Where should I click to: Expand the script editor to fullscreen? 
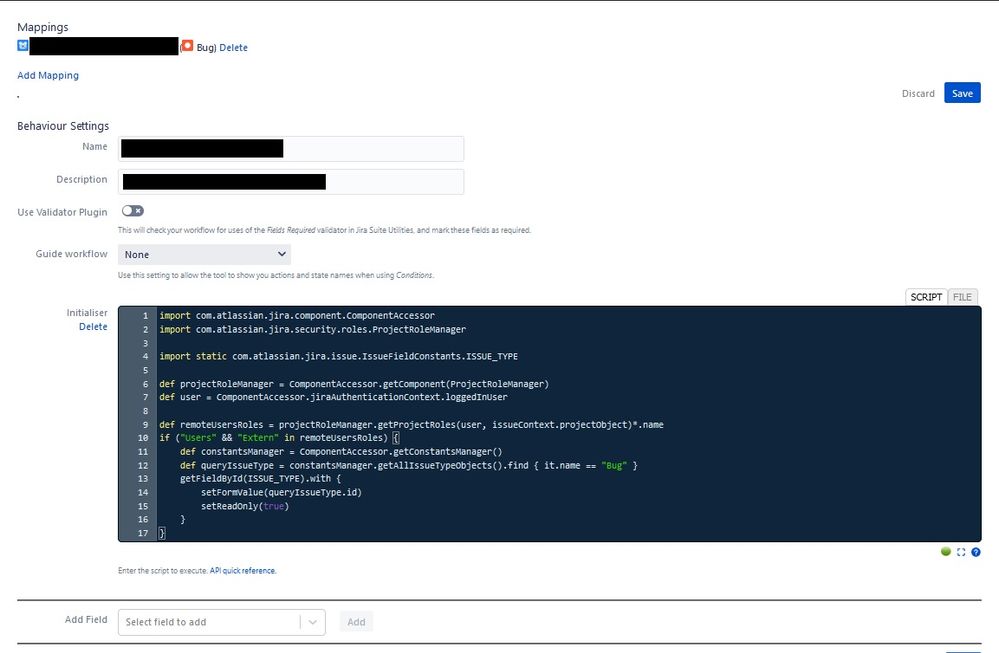click(961, 552)
